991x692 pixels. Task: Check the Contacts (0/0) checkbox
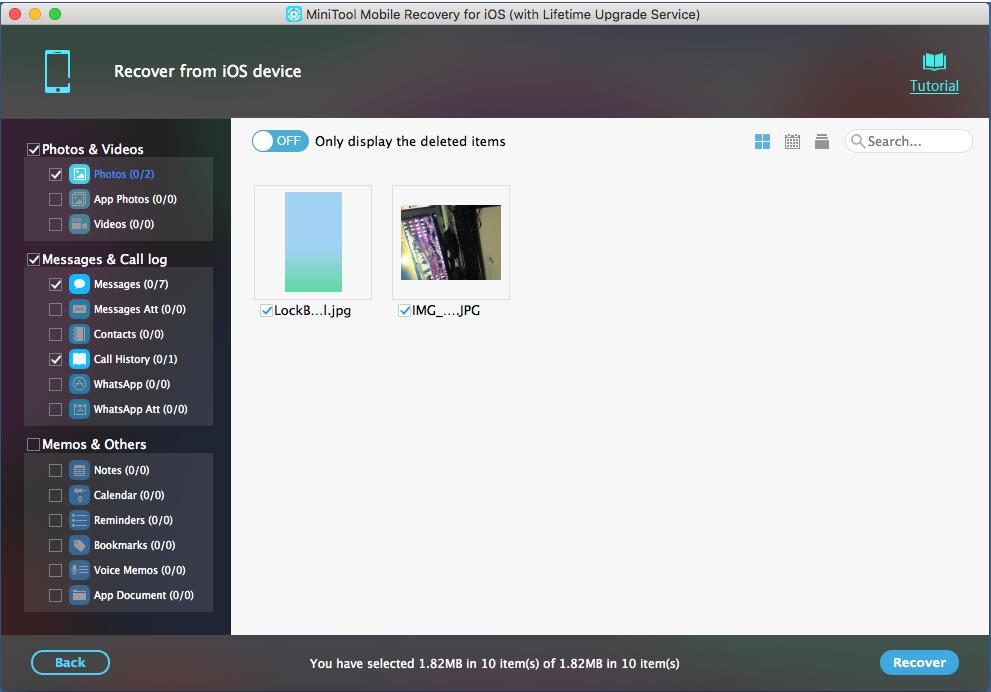point(56,334)
